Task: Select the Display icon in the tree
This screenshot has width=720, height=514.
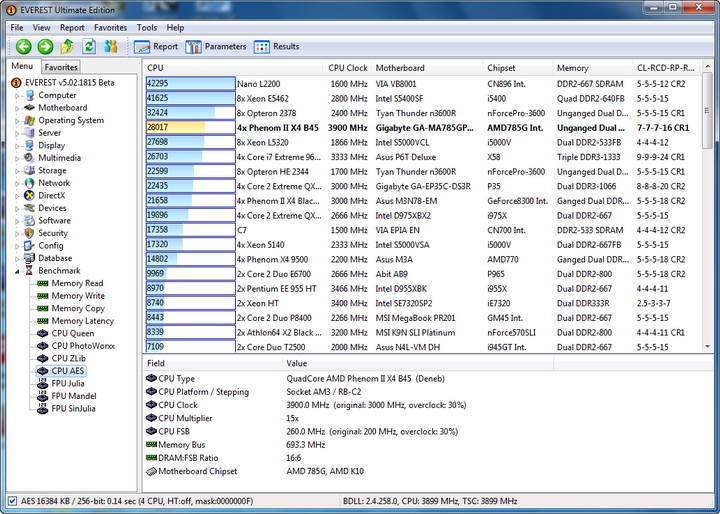Action: pos(29,145)
